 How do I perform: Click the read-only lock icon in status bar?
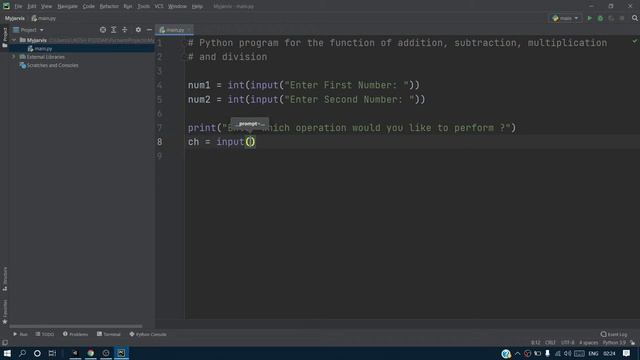click(x=633, y=342)
